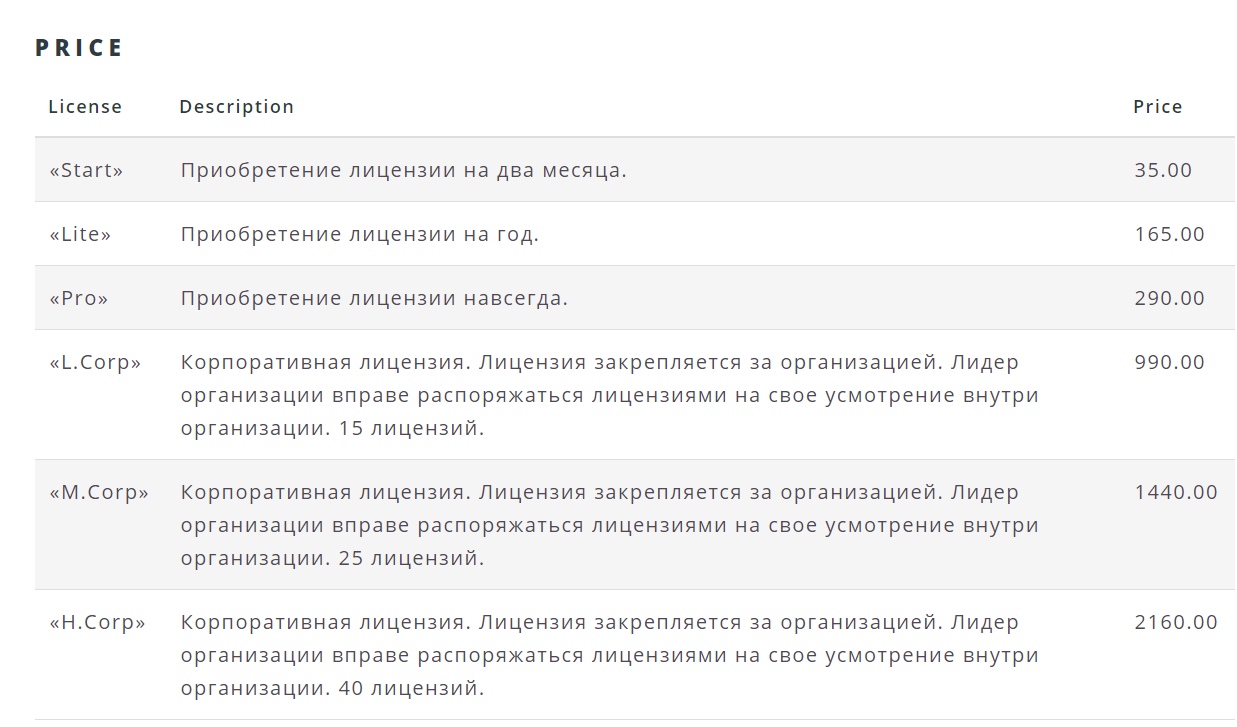
Task: Select the «H.Corp» license name
Action: [x=97, y=623]
